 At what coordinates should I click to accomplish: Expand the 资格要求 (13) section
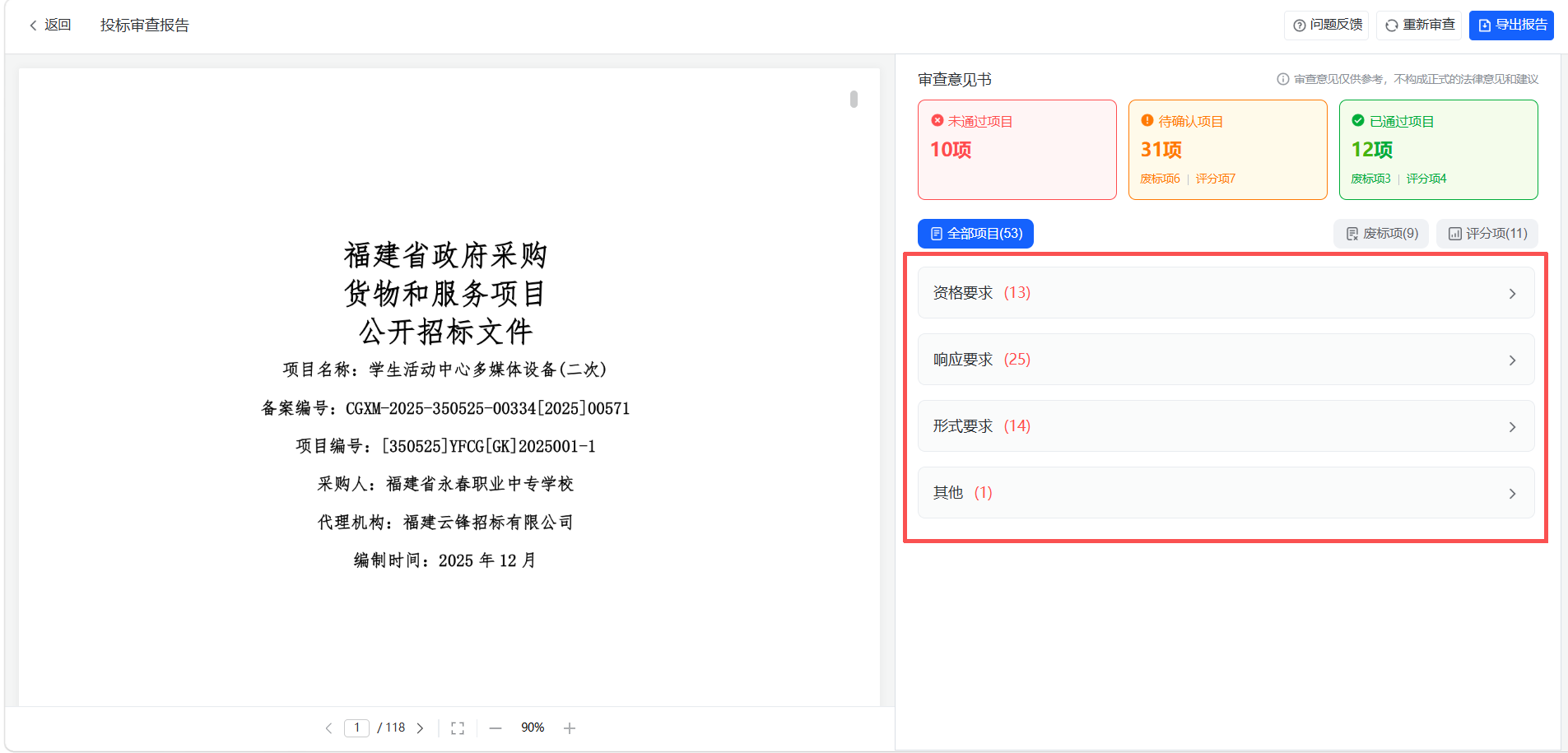(1226, 293)
